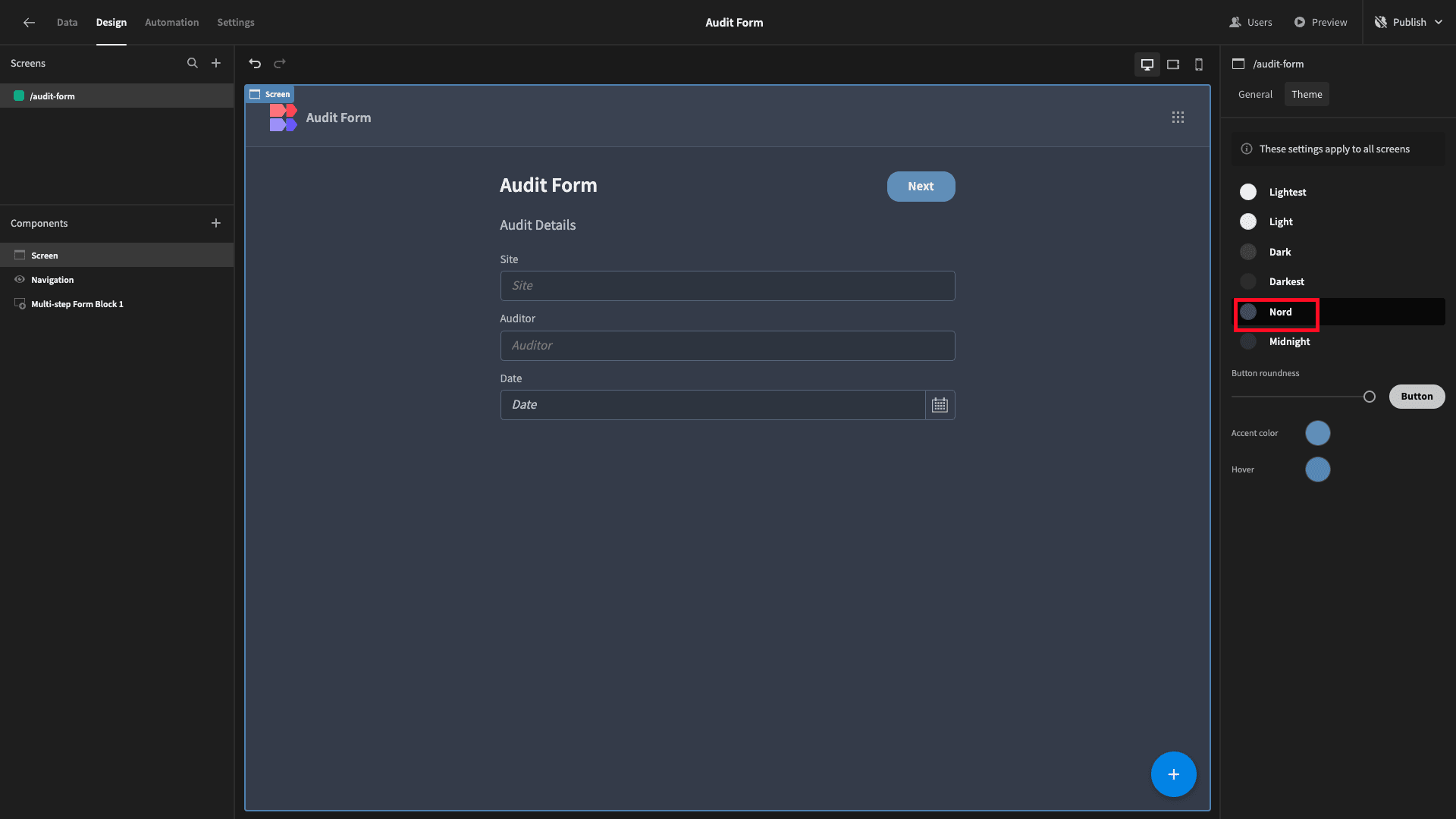This screenshot has width=1456, height=819.
Task: Click the Users person icon
Action: (x=1235, y=23)
